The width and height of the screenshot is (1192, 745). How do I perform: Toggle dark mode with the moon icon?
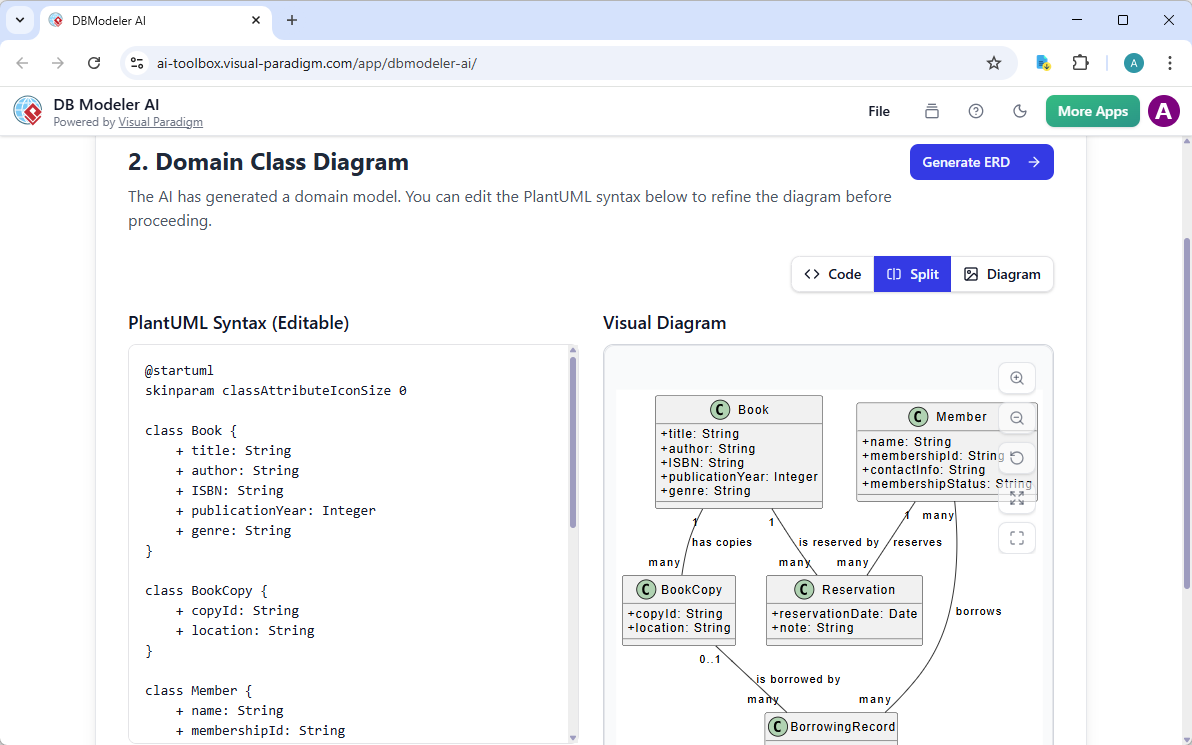(1020, 111)
